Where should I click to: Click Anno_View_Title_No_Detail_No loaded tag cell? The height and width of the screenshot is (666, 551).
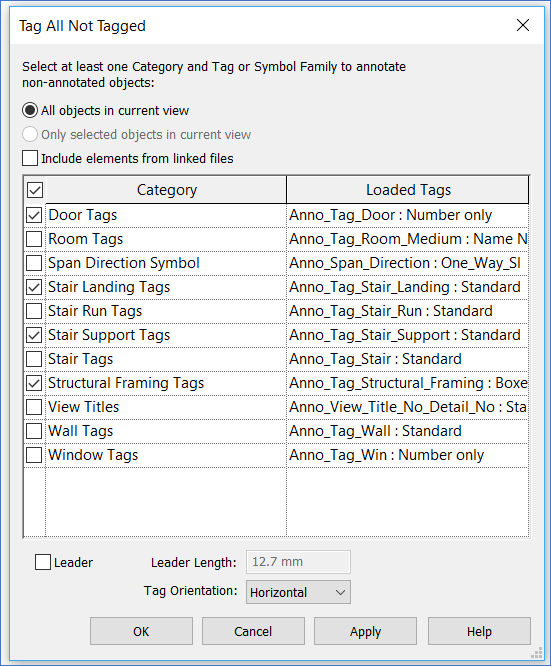[x=407, y=407]
